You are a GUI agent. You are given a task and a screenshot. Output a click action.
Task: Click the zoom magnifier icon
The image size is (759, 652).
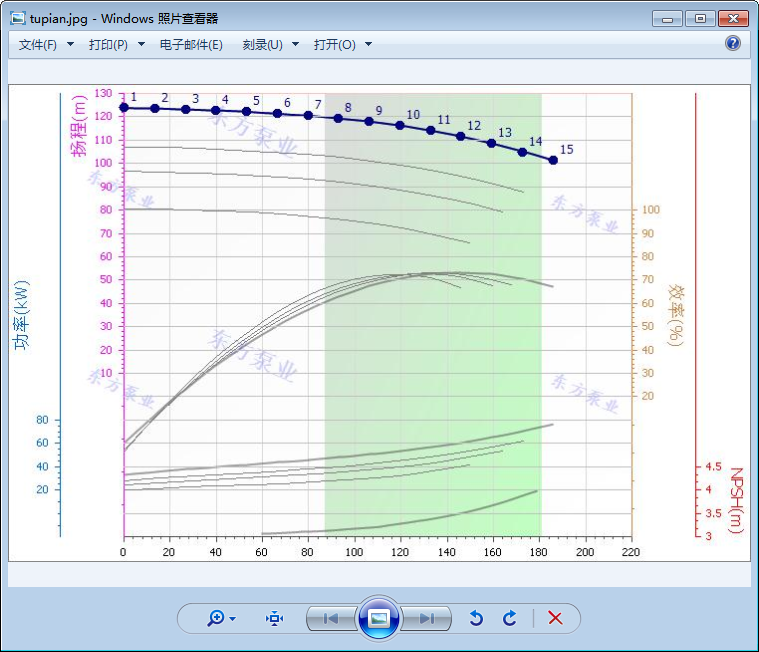(216, 618)
